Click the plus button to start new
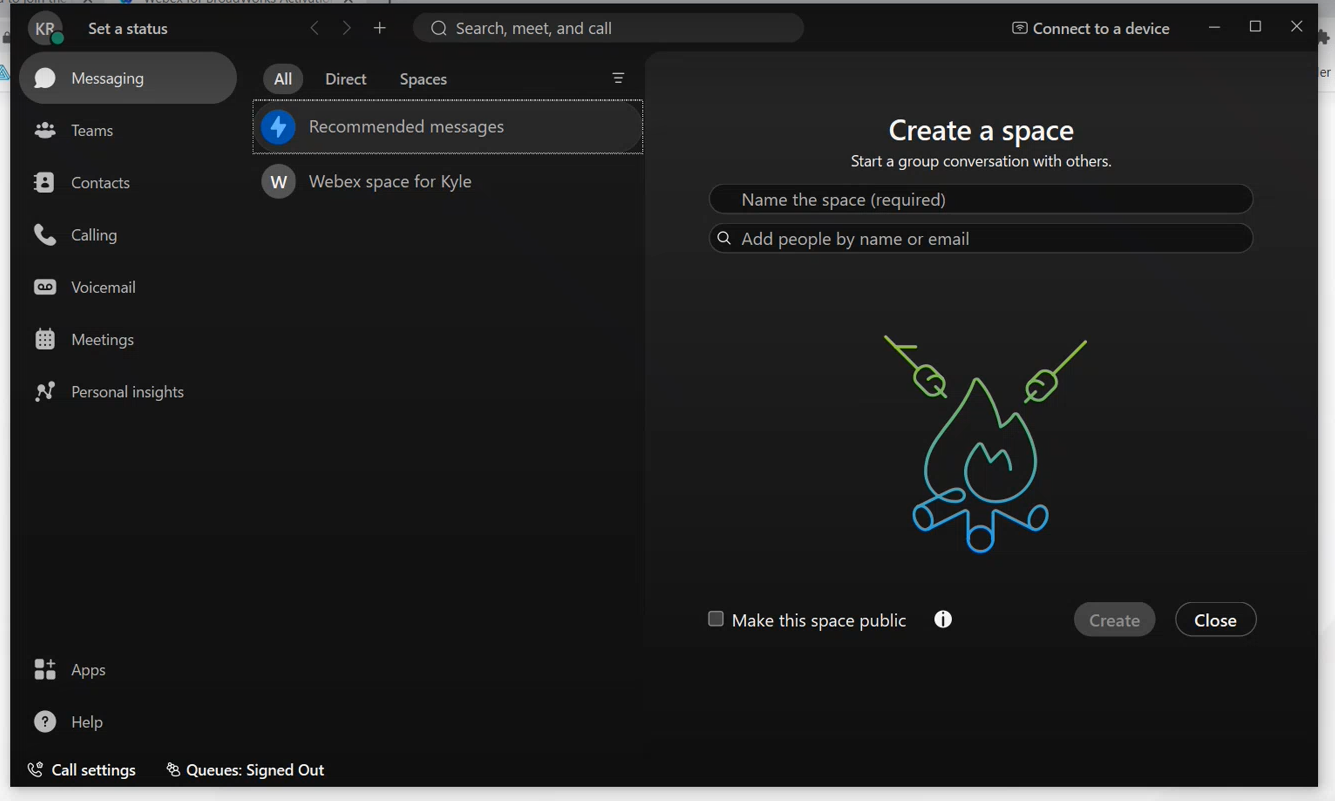Image resolution: width=1335 pixels, height=801 pixels. tap(380, 28)
